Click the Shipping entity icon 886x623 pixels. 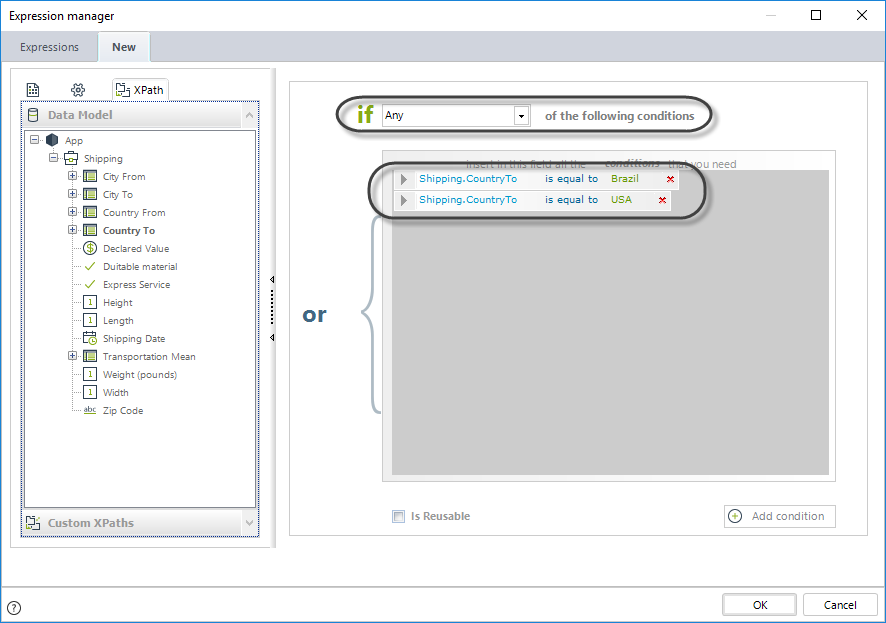71,158
